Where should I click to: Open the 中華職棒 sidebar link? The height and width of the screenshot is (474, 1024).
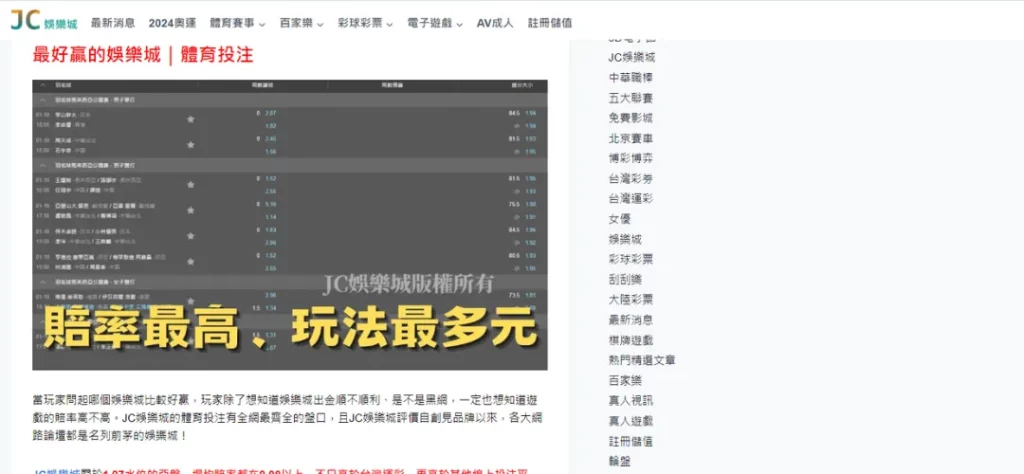click(x=630, y=78)
